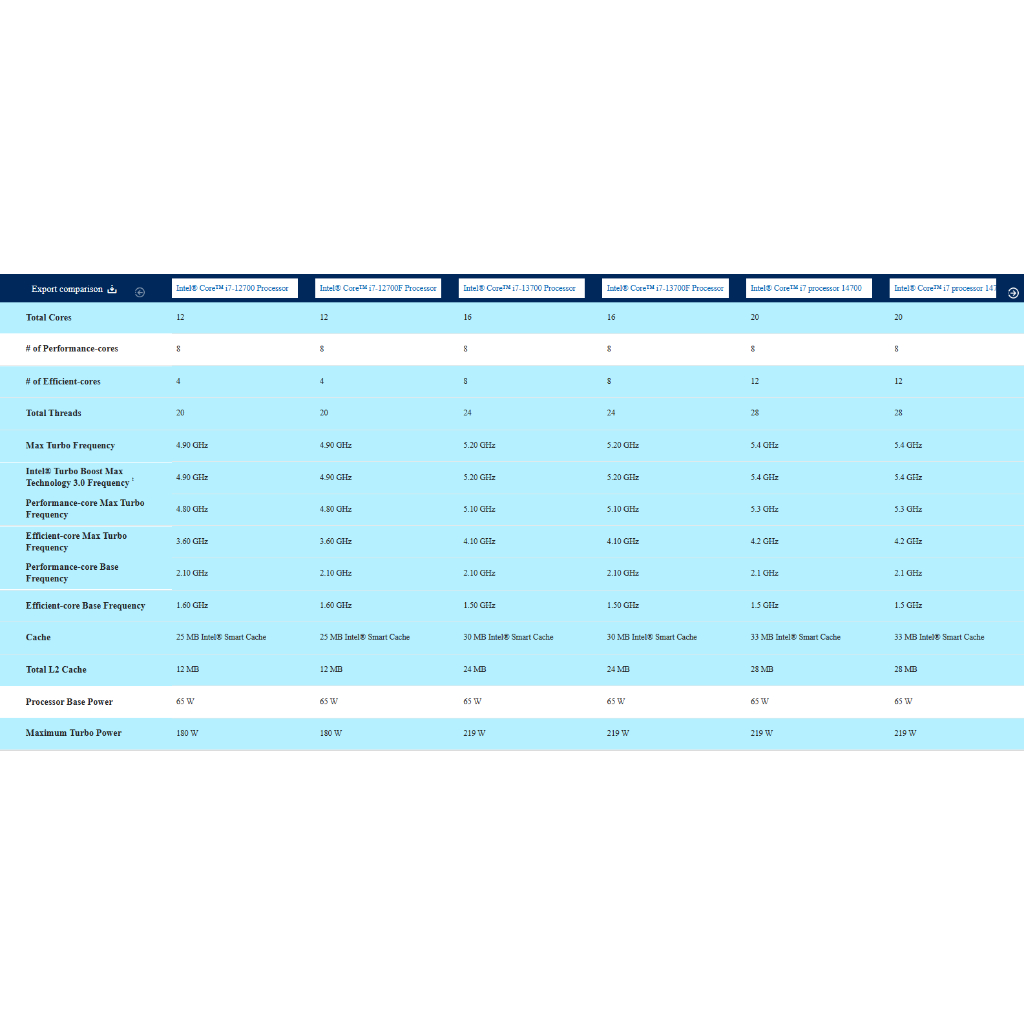Open the Intel Core i7-13700F Processor link
Screen dimensions: 1024x1024
coord(665,288)
